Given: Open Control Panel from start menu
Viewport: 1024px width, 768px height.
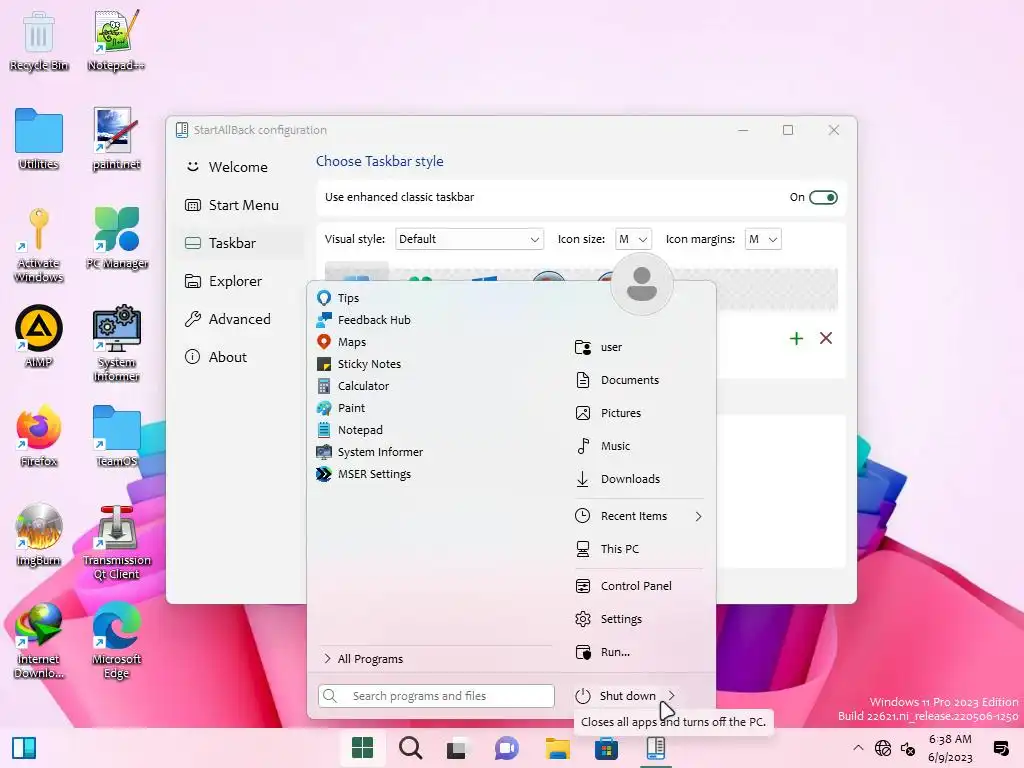Looking at the screenshot, I should (x=624, y=586).
